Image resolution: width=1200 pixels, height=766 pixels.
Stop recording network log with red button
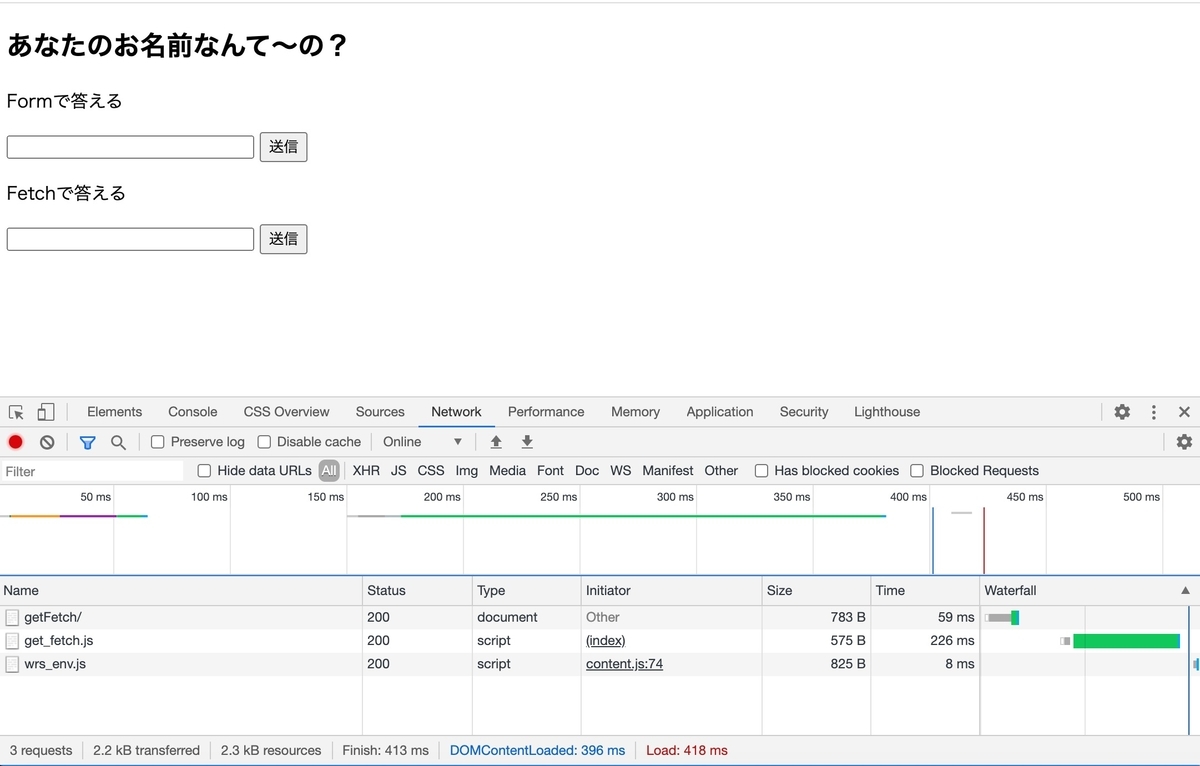[x=16, y=442]
